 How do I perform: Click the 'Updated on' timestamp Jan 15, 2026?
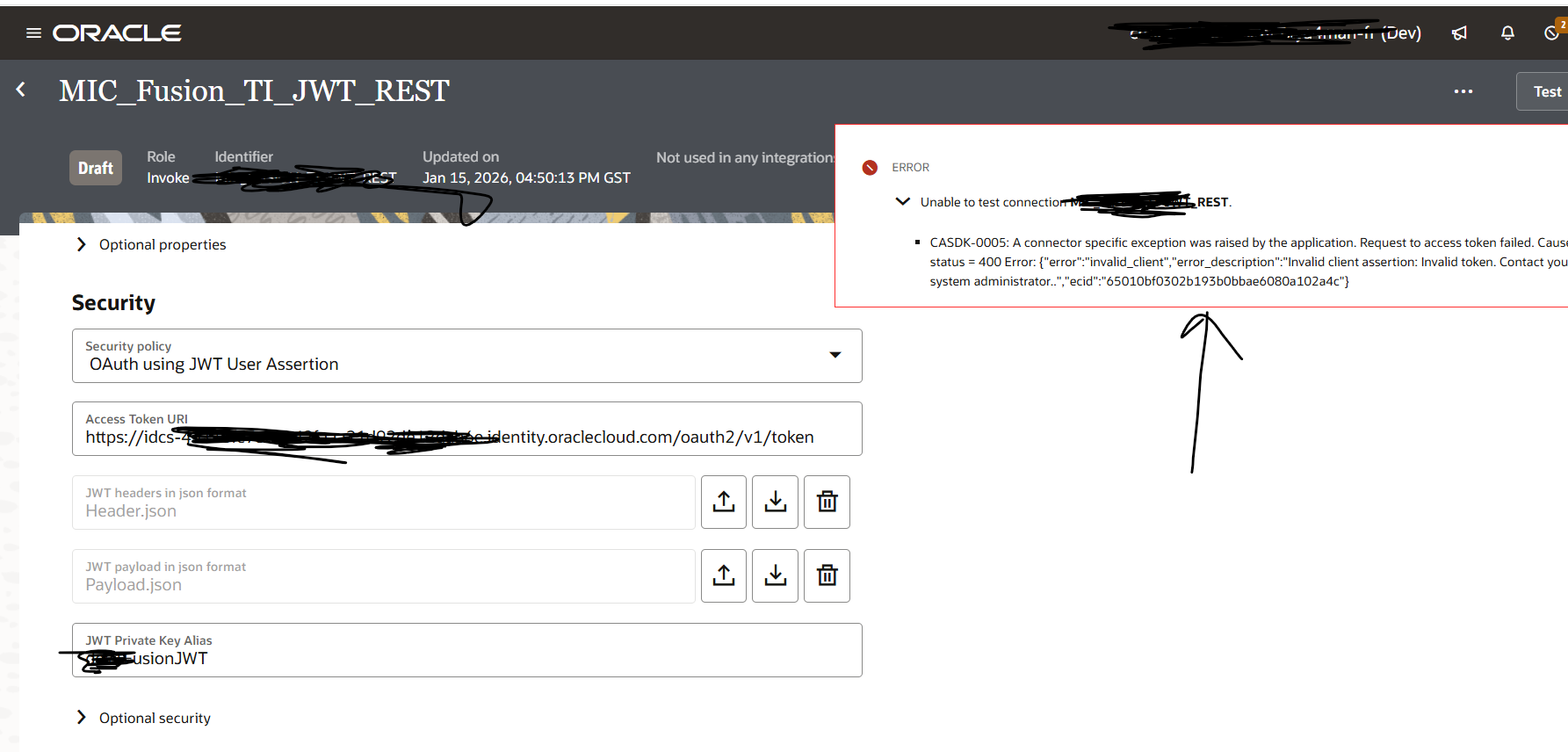pos(526,177)
